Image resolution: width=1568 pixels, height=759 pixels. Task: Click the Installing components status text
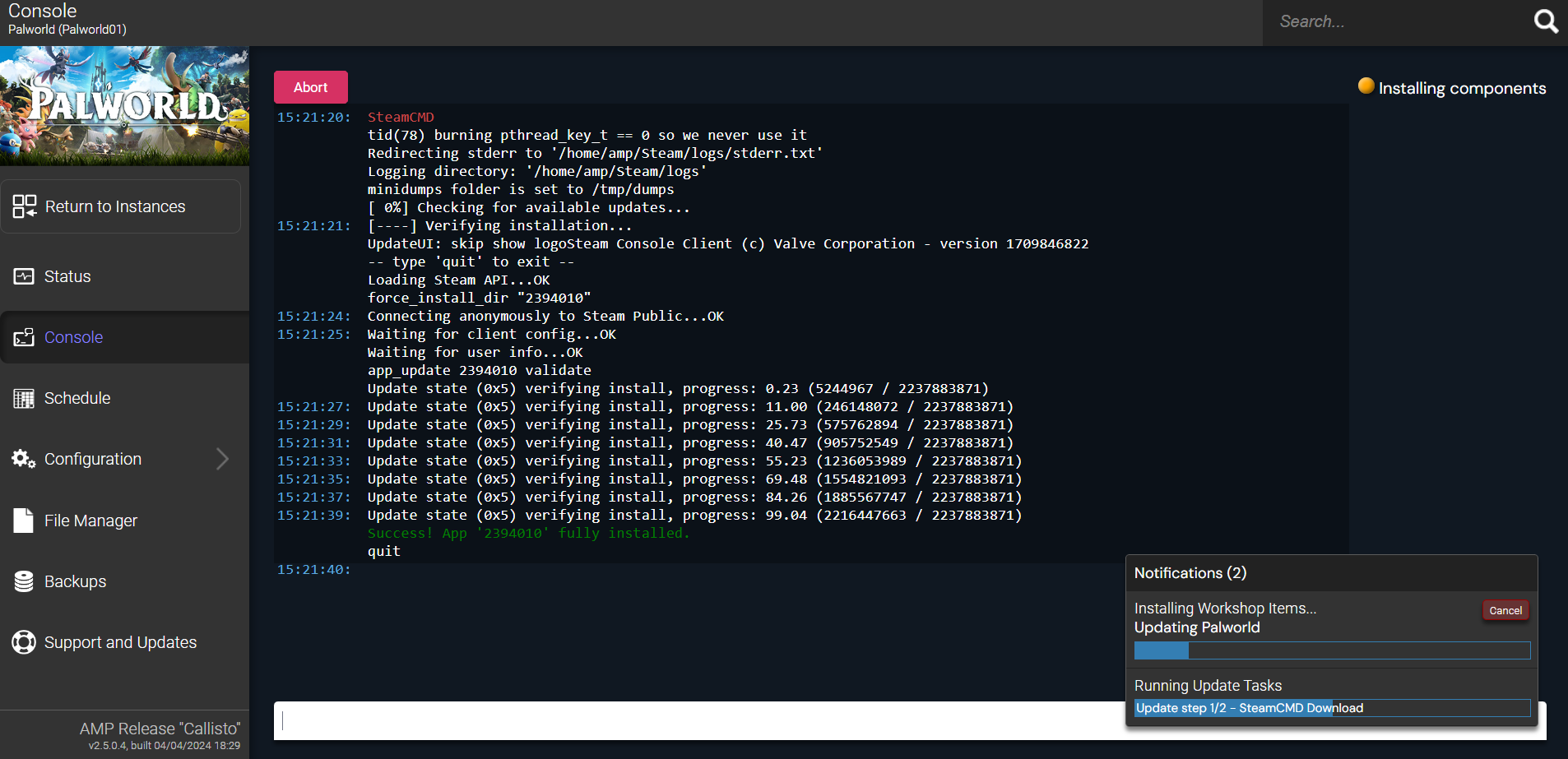coord(1462,88)
